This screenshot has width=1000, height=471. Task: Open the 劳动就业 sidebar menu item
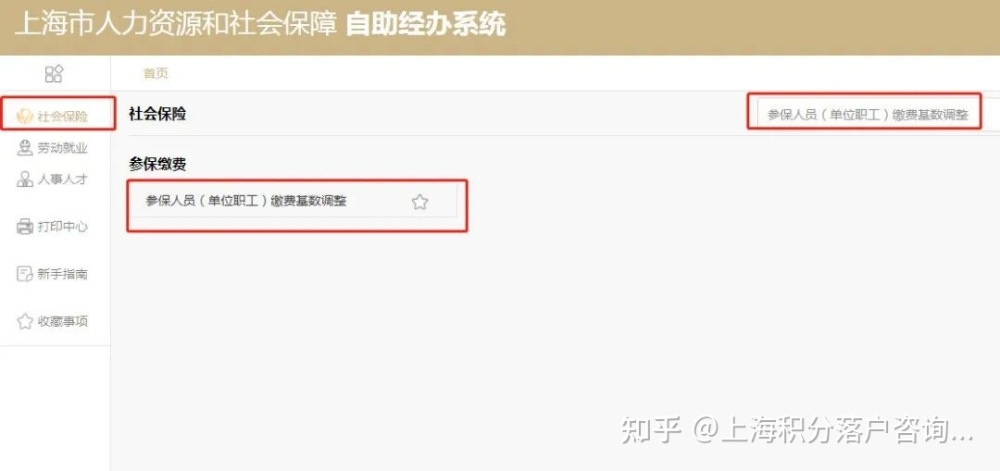tap(62, 149)
